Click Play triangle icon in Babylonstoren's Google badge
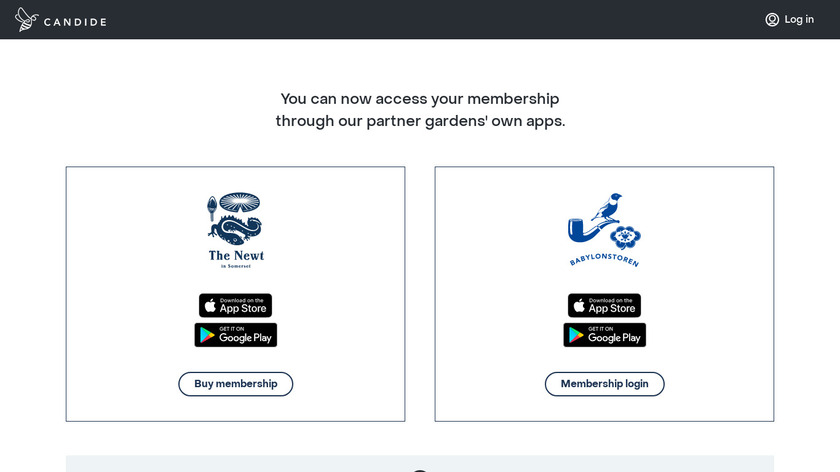This screenshot has height=472, width=840. pyautogui.click(x=575, y=335)
